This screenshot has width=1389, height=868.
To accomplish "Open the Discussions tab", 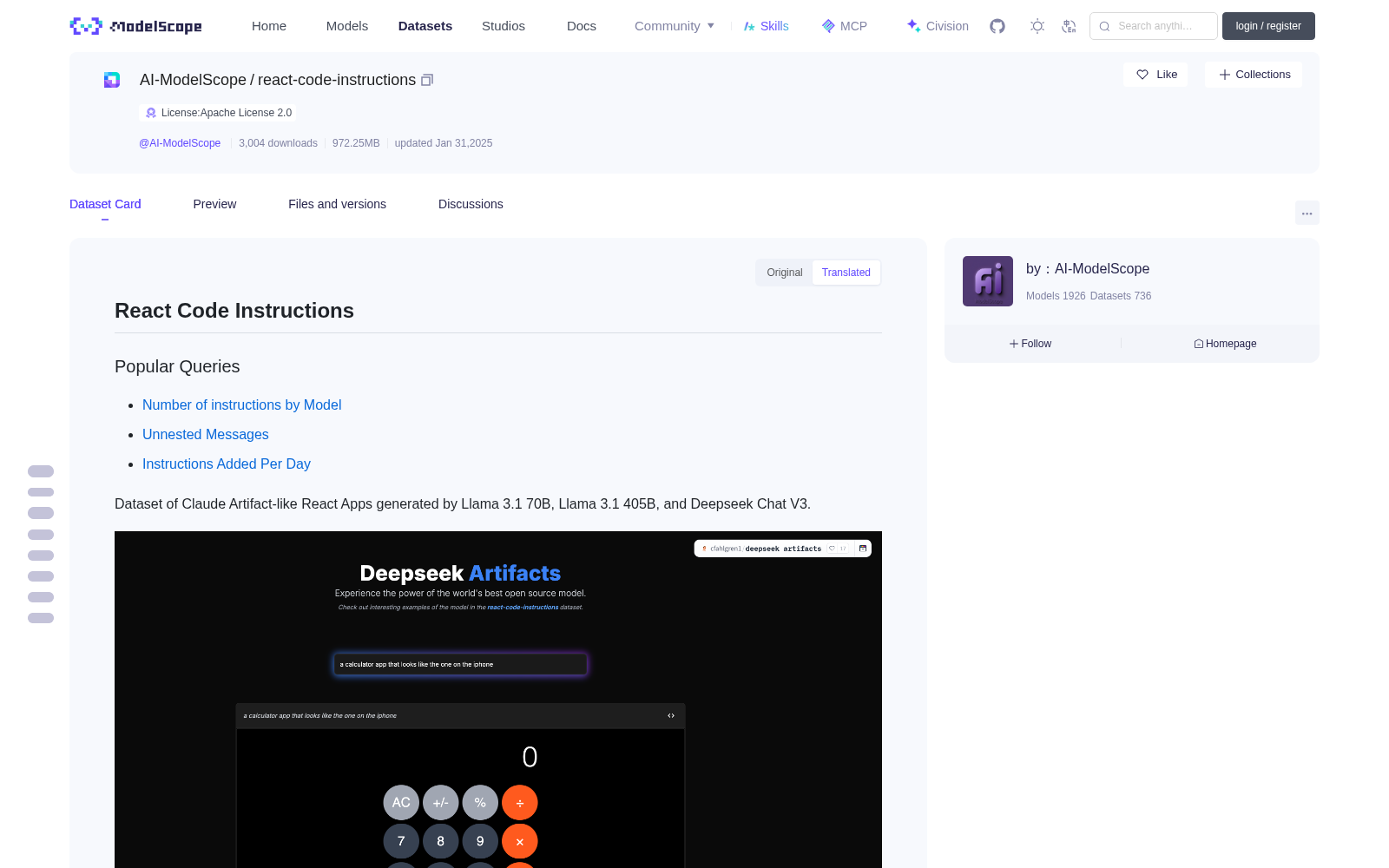I will pyautogui.click(x=471, y=204).
